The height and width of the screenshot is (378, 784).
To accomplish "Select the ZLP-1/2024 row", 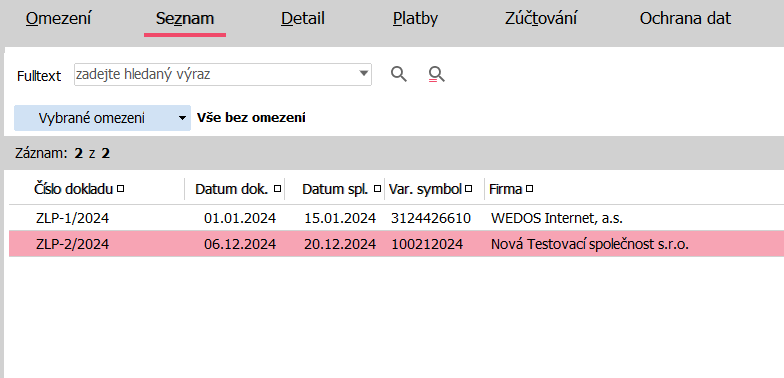I will (396, 218).
